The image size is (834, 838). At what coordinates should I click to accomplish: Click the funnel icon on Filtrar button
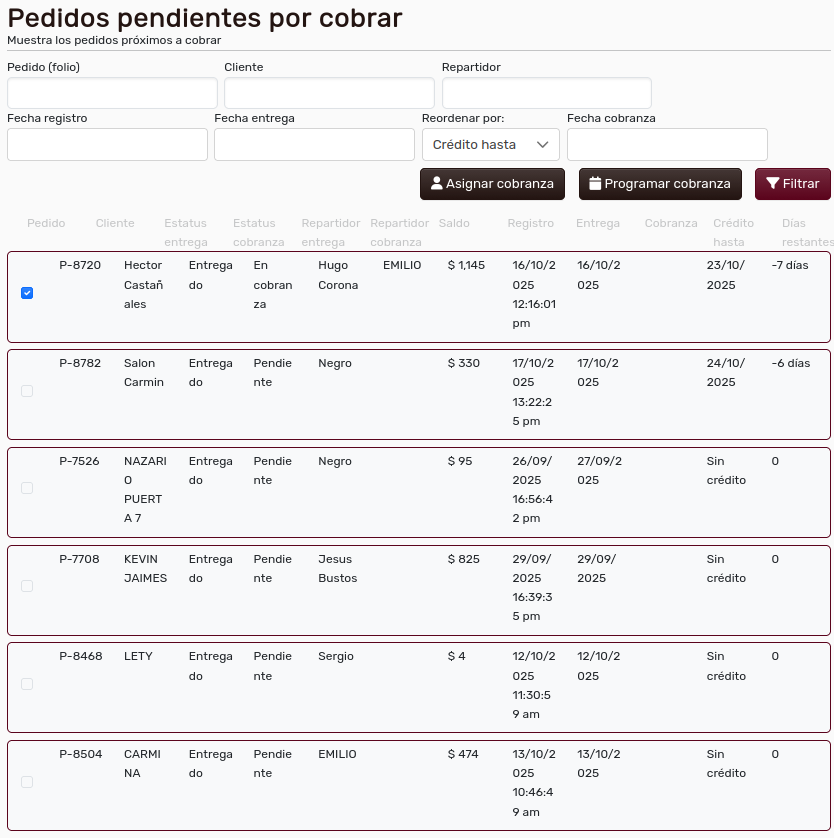click(x=771, y=184)
